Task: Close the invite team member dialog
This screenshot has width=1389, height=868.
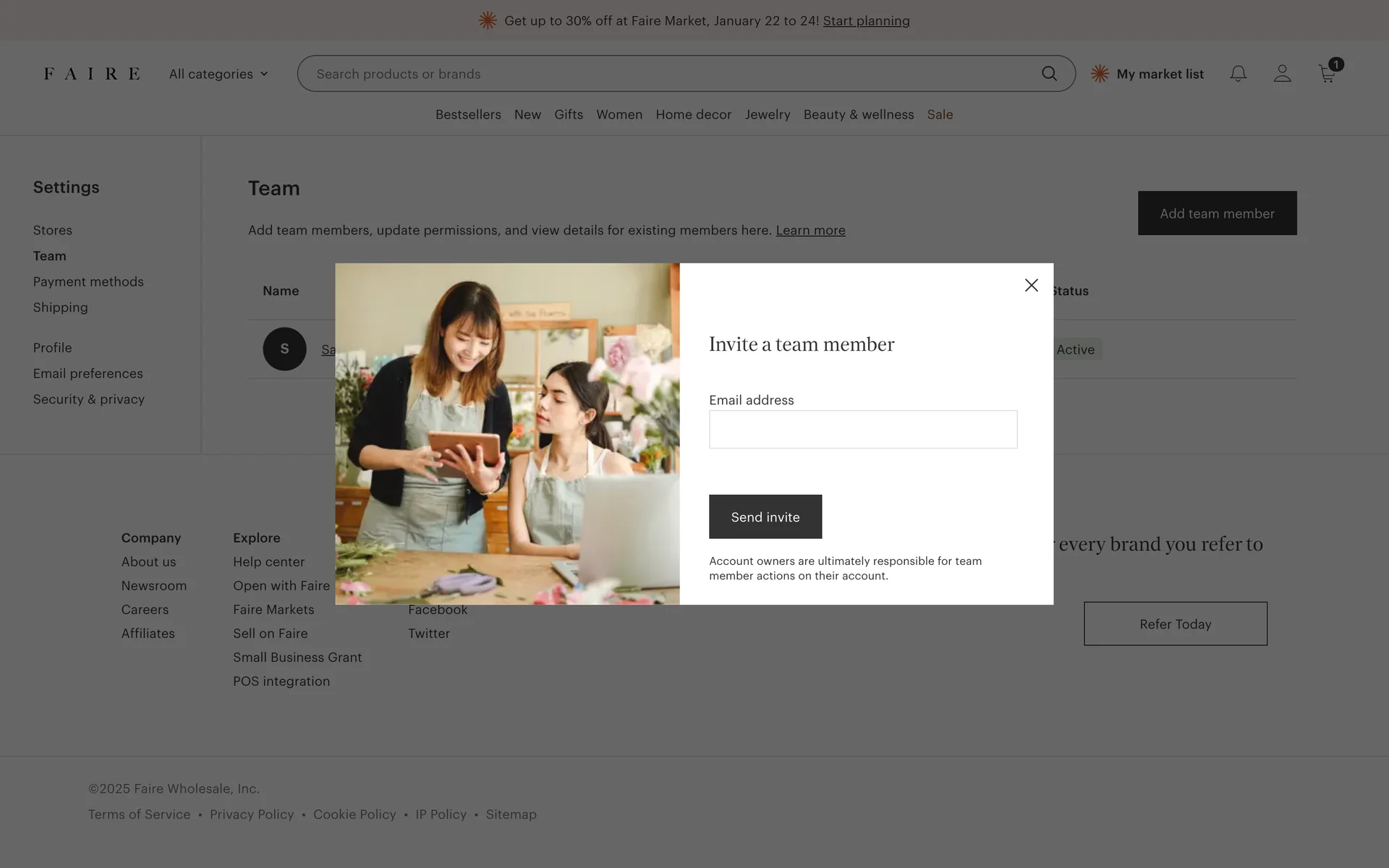Action: coord(1031,285)
